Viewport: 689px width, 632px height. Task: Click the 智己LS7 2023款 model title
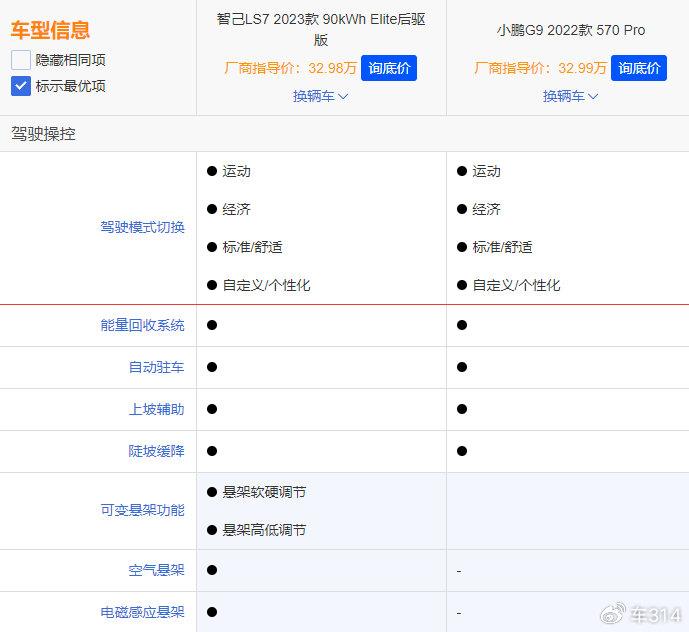click(321, 29)
